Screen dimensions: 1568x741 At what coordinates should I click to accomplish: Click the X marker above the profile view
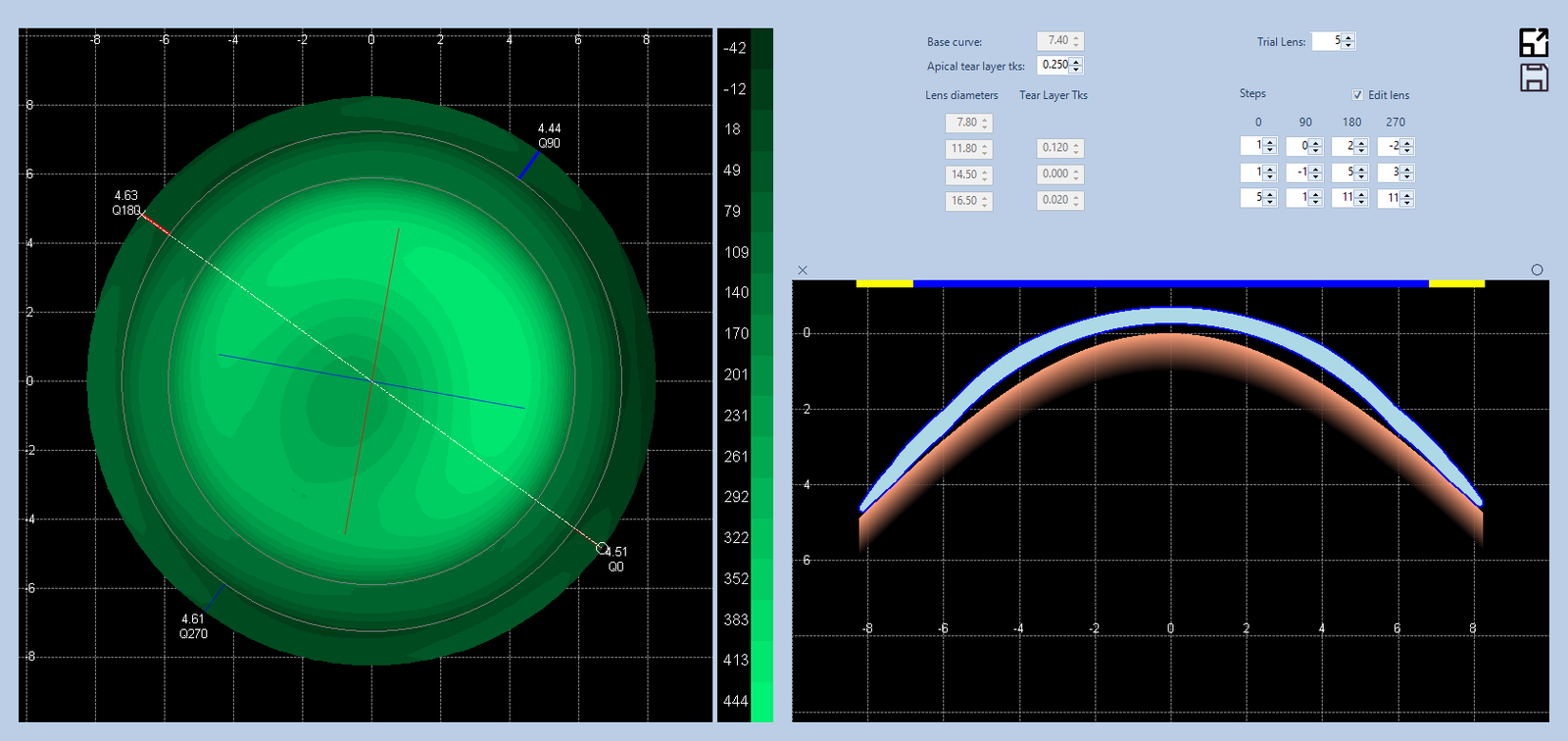coord(803,270)
